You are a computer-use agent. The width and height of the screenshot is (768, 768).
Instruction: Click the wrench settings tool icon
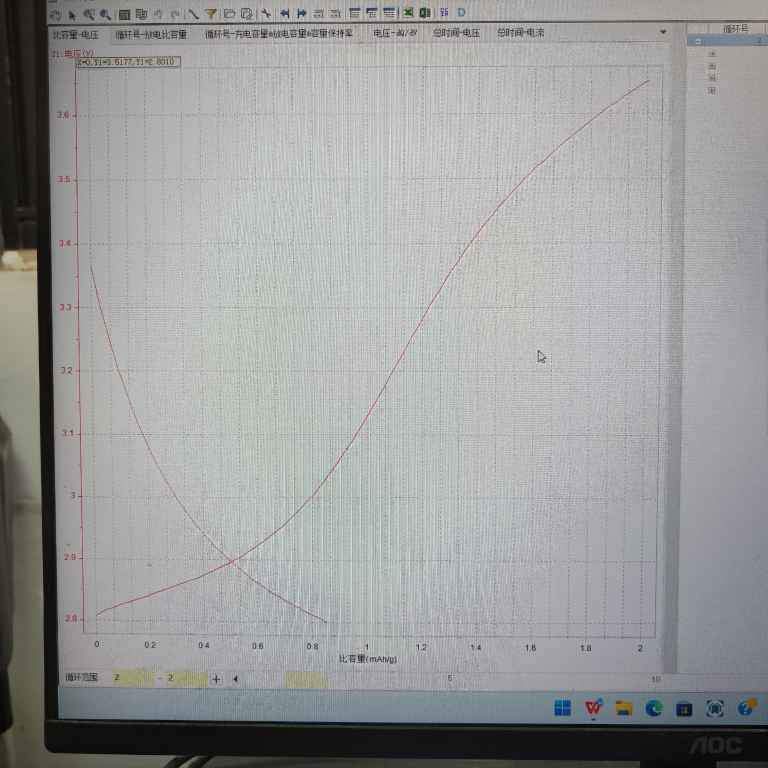[x=266, y=13]
